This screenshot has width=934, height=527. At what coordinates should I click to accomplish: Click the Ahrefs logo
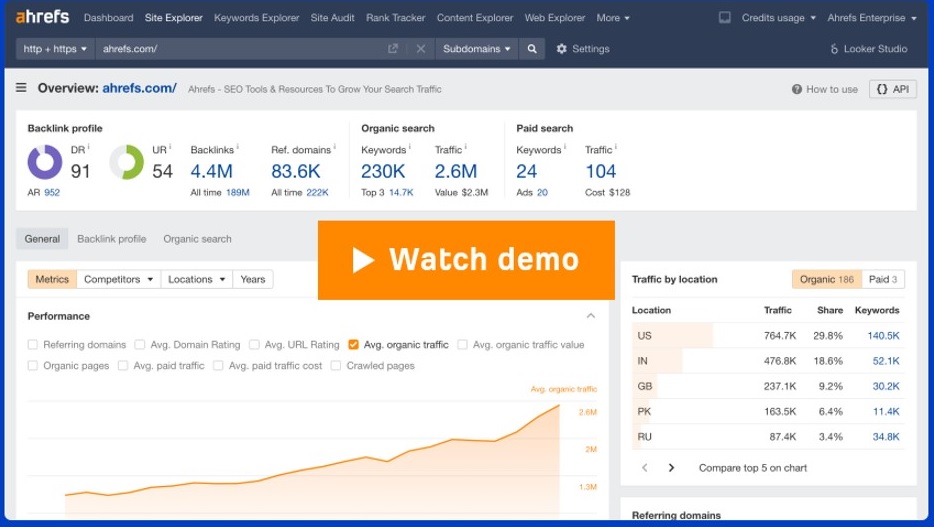tap(42, 17)
